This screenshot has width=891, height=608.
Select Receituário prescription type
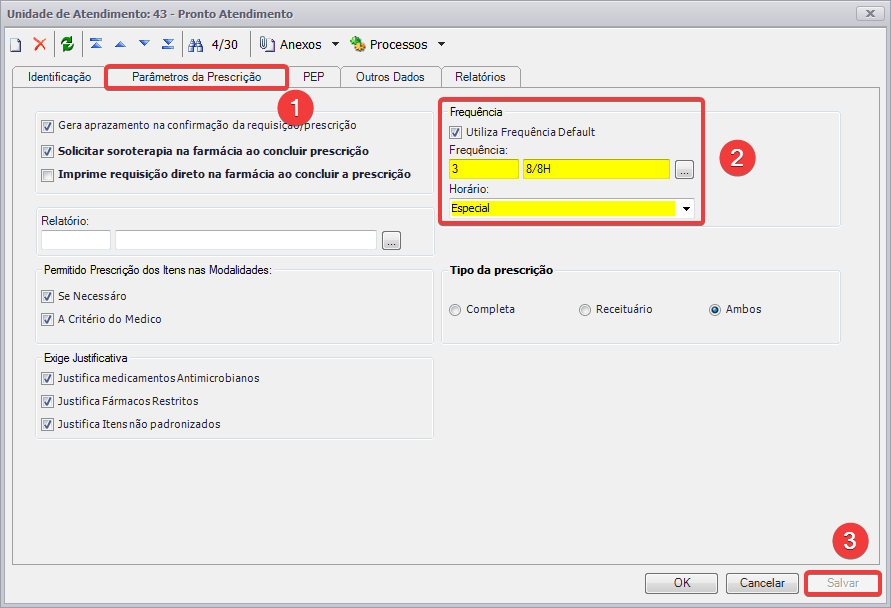[x=585, y=310]
